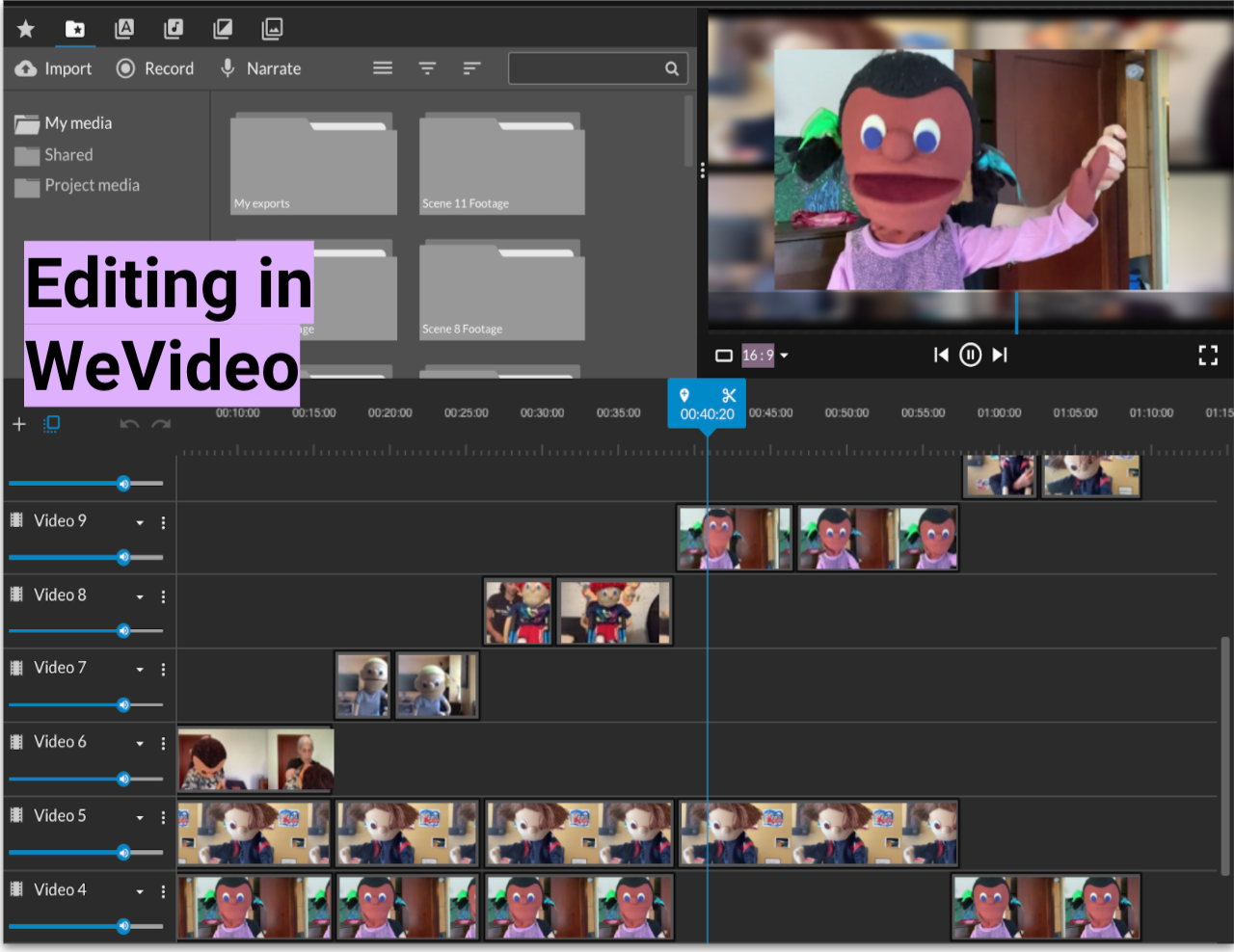This screenshot has height=952, width=1234.
Task: Open the 16:9 aspect ratio dropdown
Action: click(765, 356)
